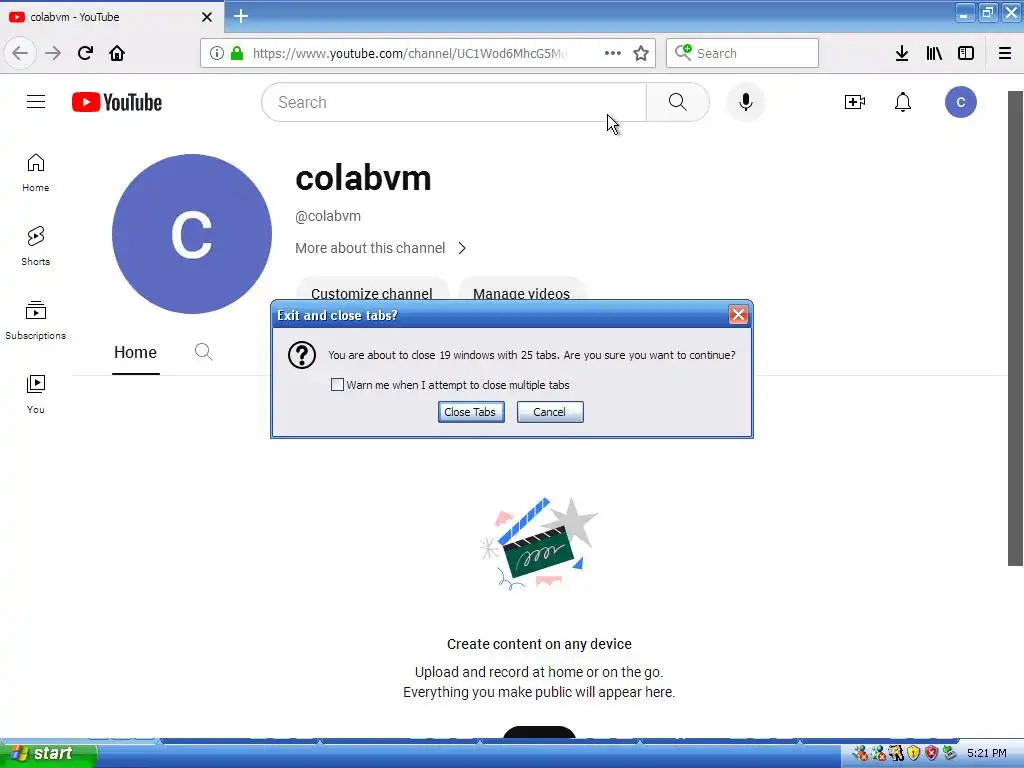Reload the current page
Image resolution: width=1024 pixels, height=768 pixels.
85,53
